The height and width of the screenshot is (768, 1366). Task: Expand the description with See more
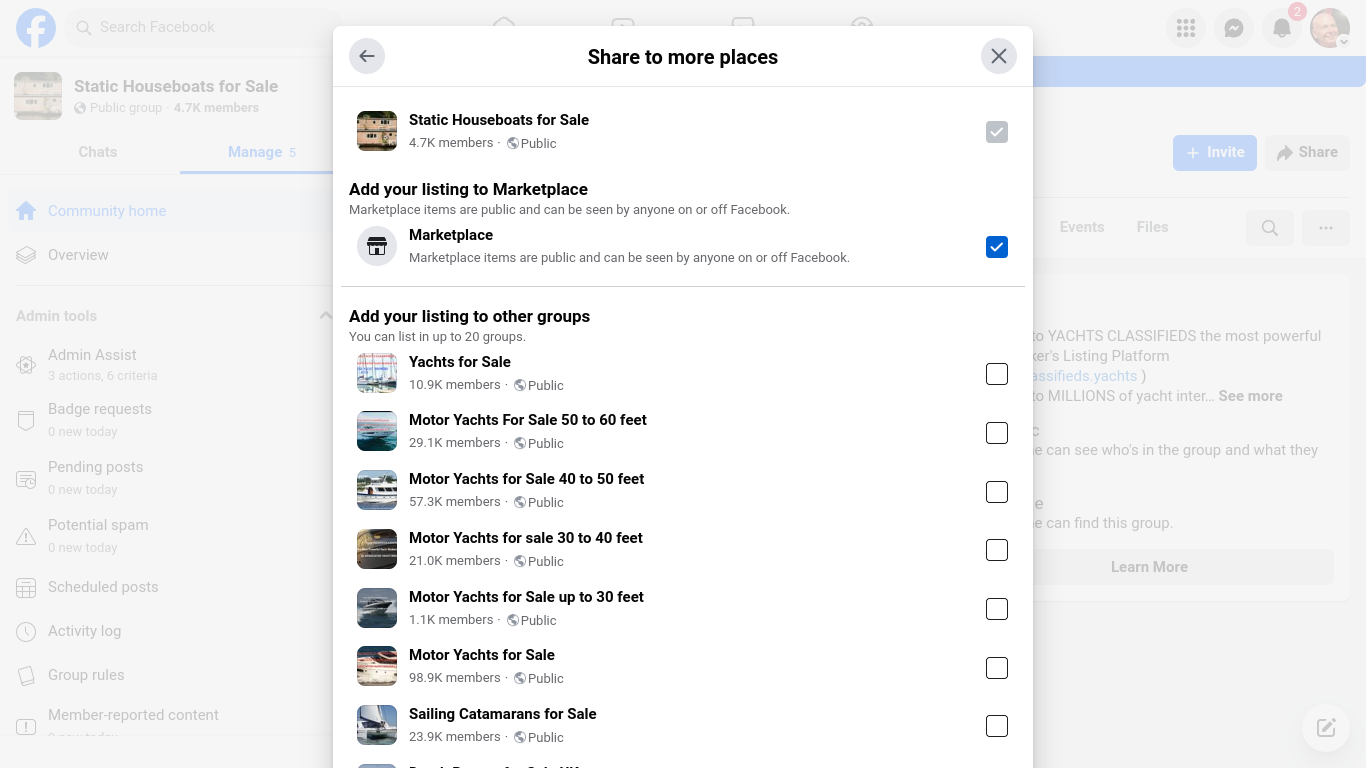[1250, 396]
